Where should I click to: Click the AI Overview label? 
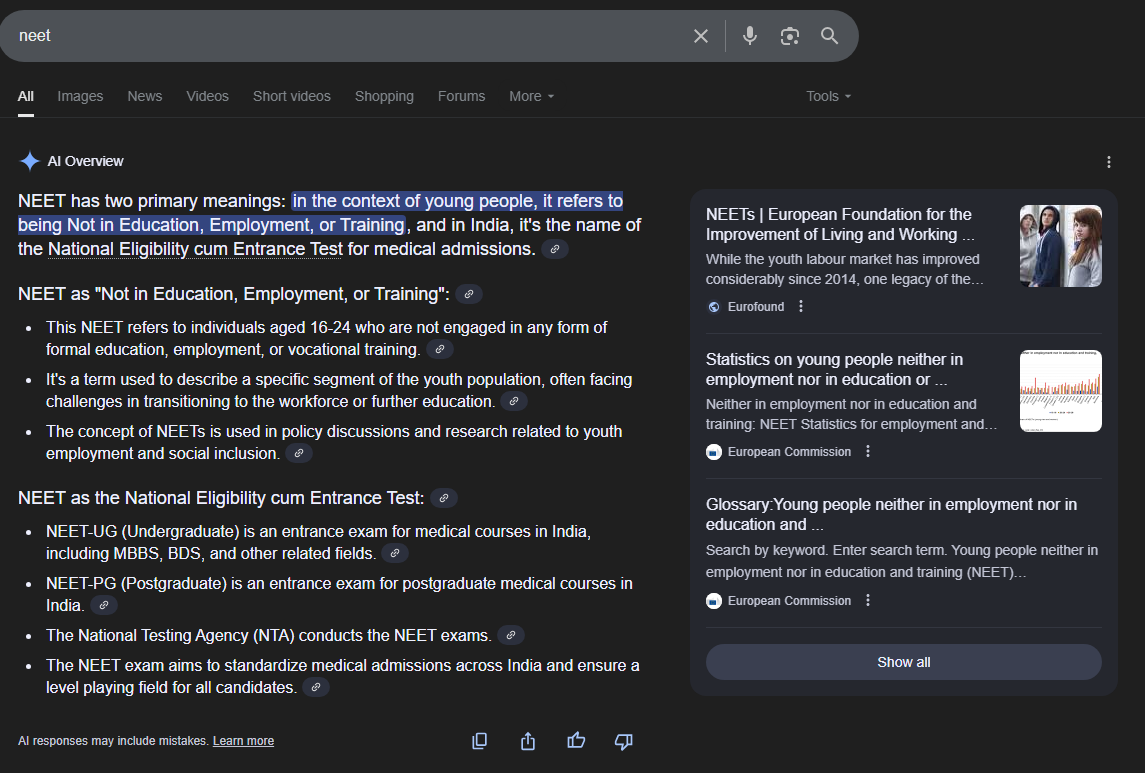pos(85,161)
